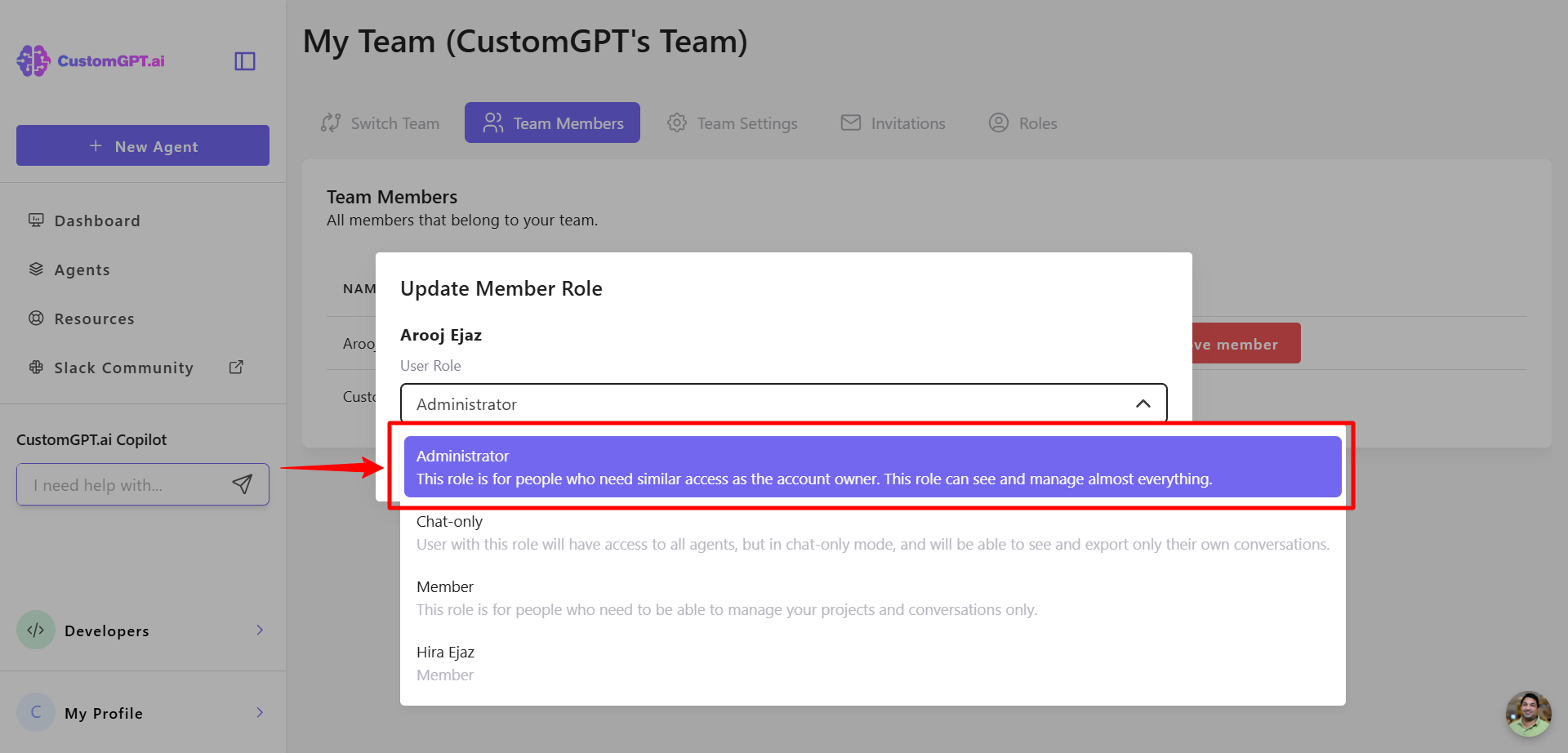
Task: Select the Hira Ejaz role option
Action: (x=872, y=663)
